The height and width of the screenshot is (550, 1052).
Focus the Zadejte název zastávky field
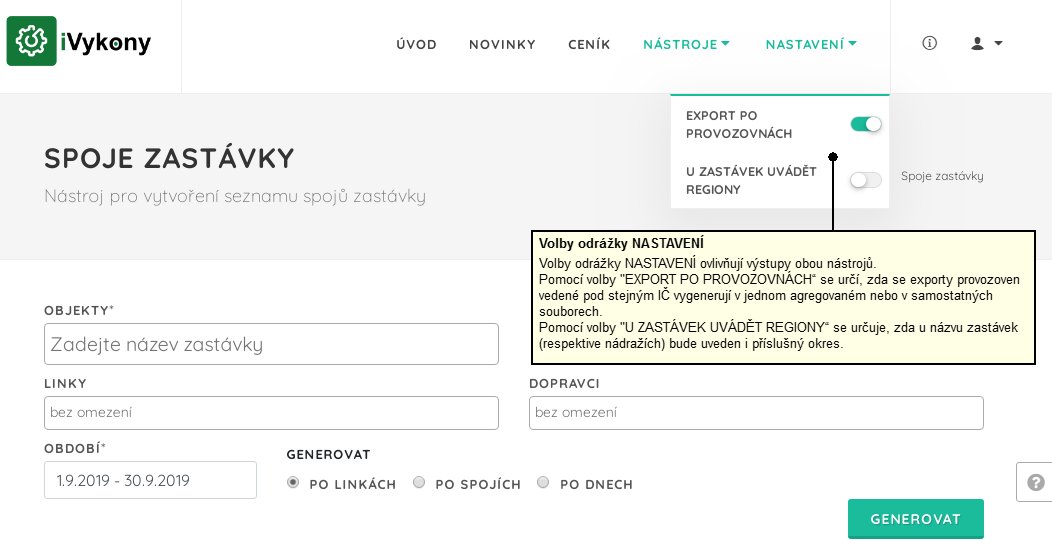[x=271, y=344]
